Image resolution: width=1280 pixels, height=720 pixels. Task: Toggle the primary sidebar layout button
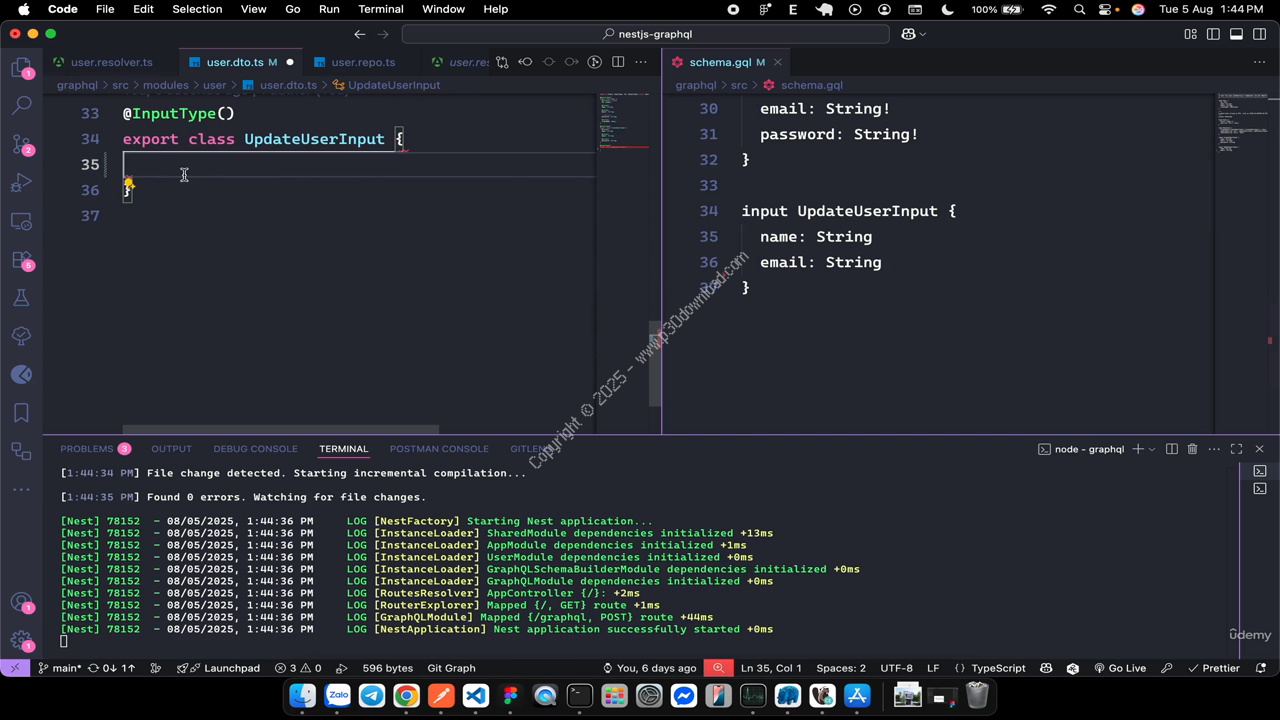1213,34
